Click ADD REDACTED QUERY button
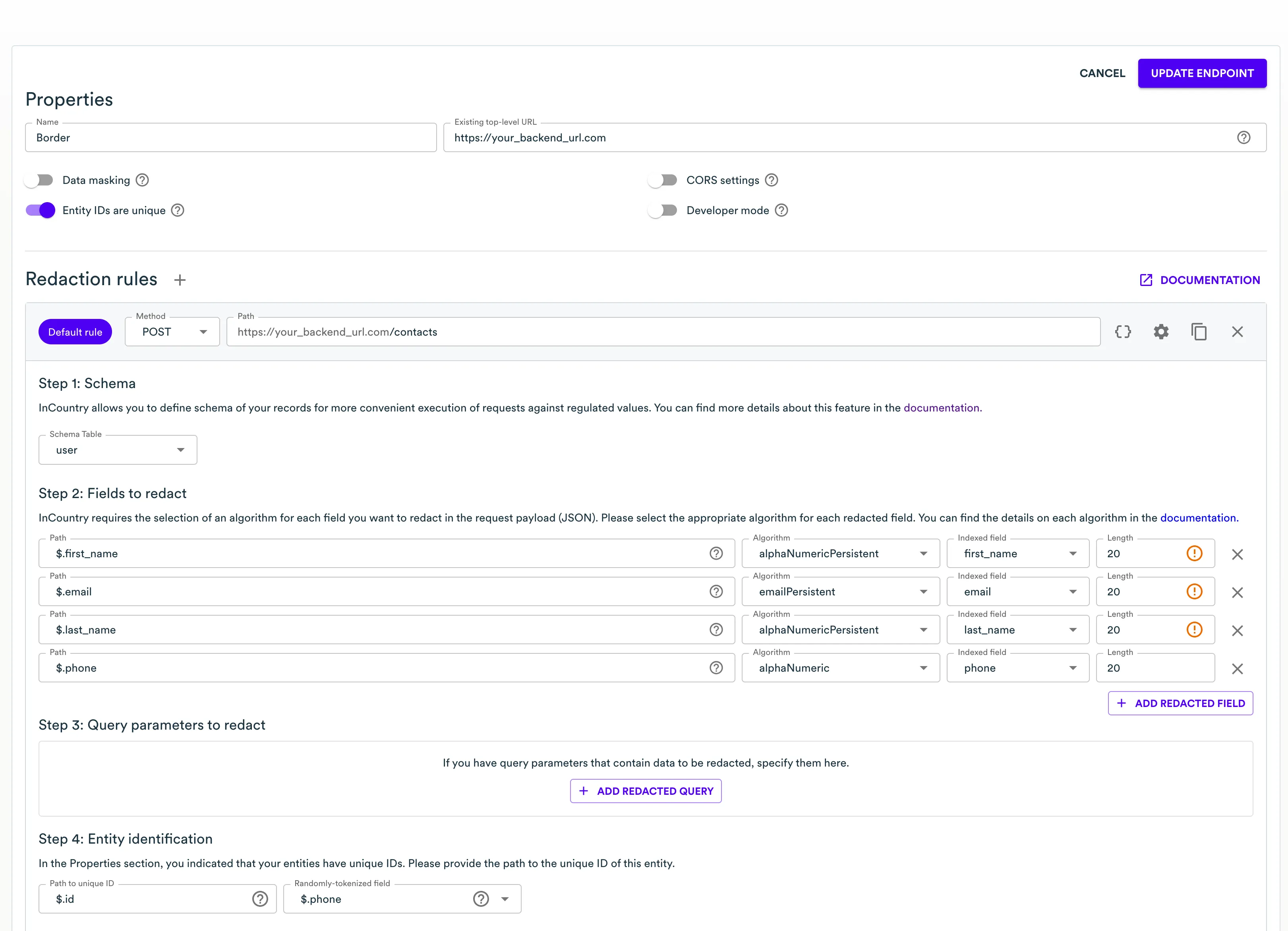This screenshot has height=931, width=1288. coord(646,791)
